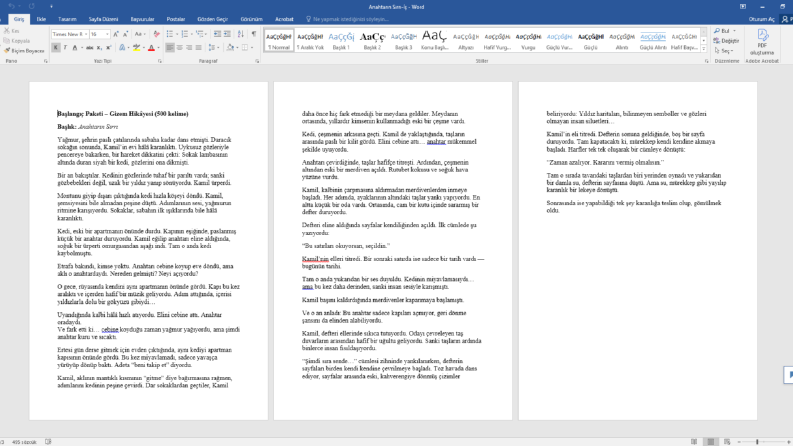
Task: Open Seç (select) dropdown
Action: (x=724, y=51)
